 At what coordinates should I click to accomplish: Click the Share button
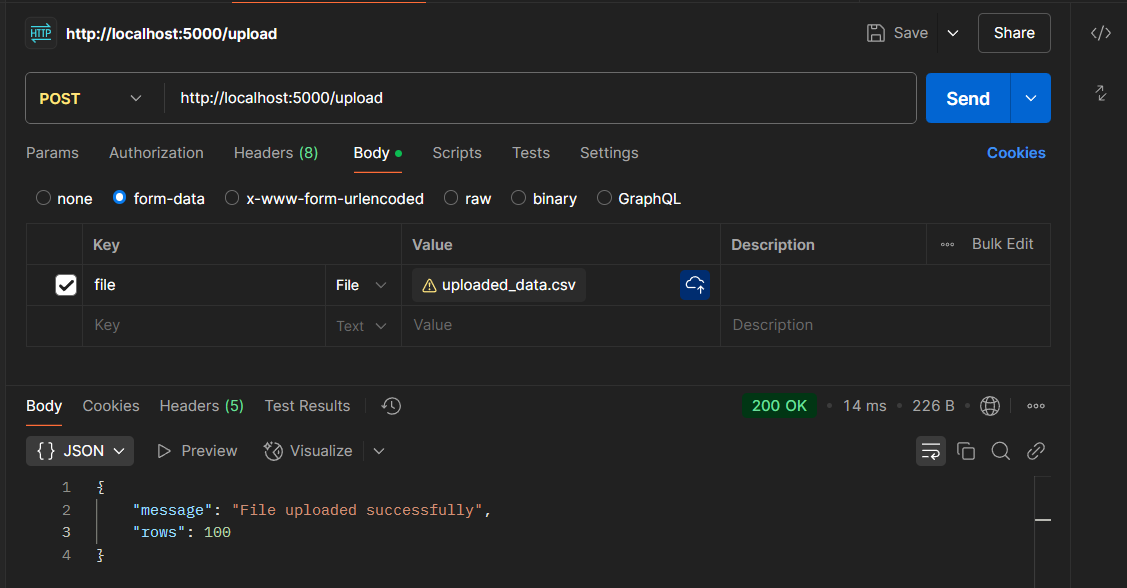coord(1014,33)
